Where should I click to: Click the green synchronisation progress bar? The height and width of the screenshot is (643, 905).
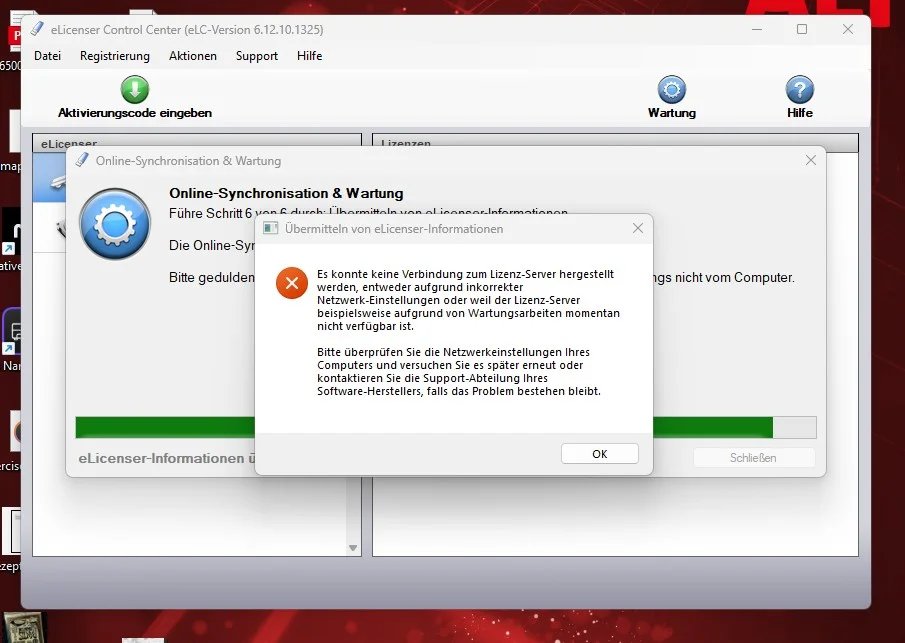point(446,428)
